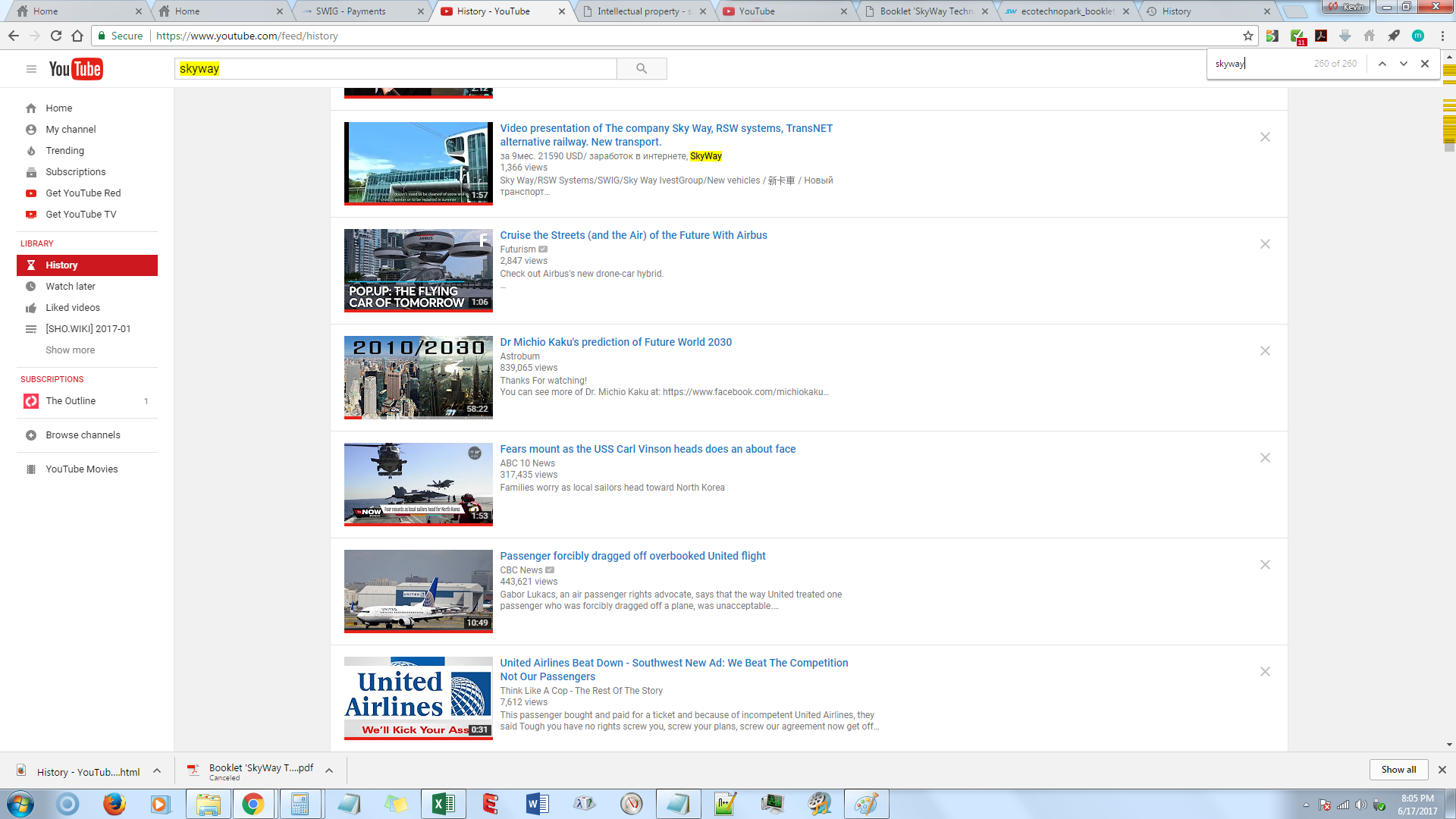The width and height of the screenshot is (1456, 819).
Task: Remove Airbus cruise video from history
Action: (x=1265, y=244)
